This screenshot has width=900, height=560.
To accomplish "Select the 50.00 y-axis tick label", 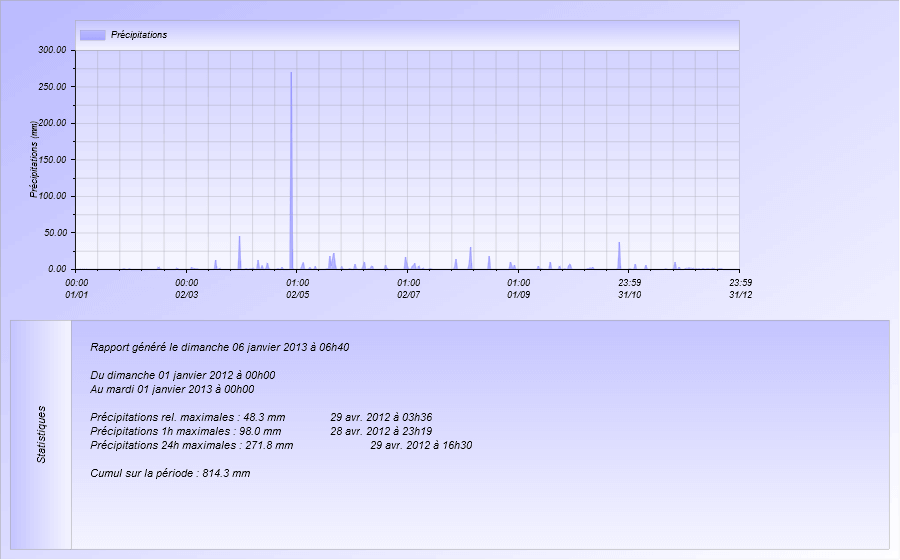I will click(55, 233).
